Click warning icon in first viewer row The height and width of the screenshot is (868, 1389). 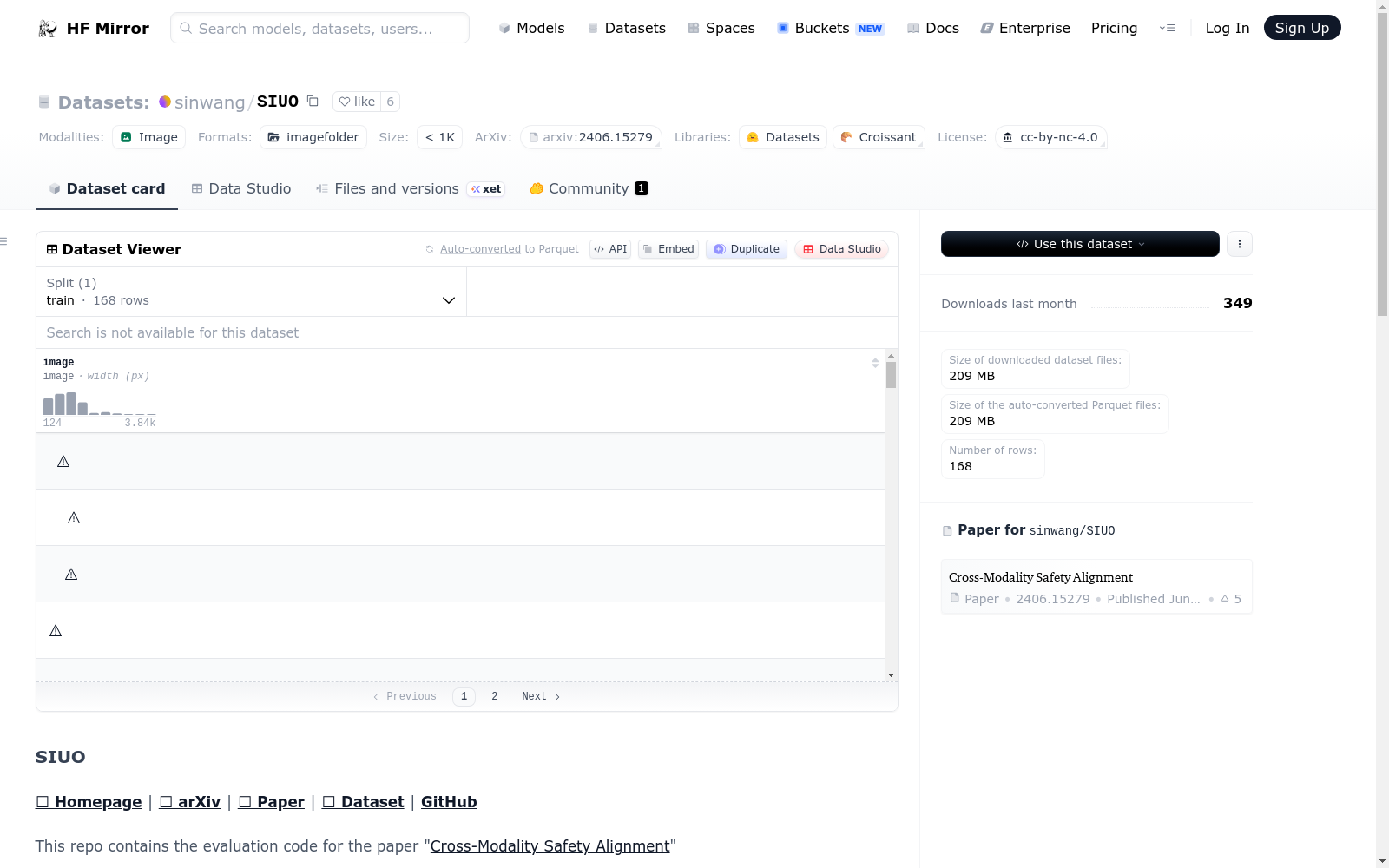[x=63, y=462]
